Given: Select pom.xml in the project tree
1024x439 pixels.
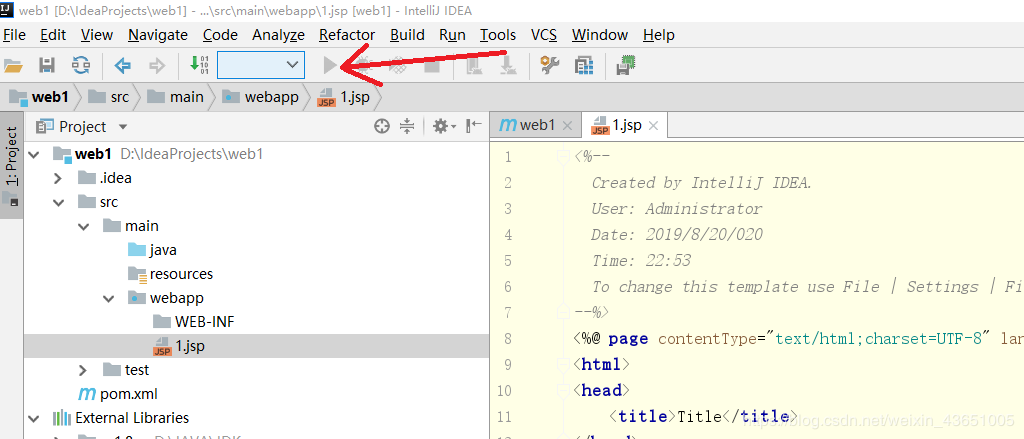Looking at the screenshot, I should 118,394.
